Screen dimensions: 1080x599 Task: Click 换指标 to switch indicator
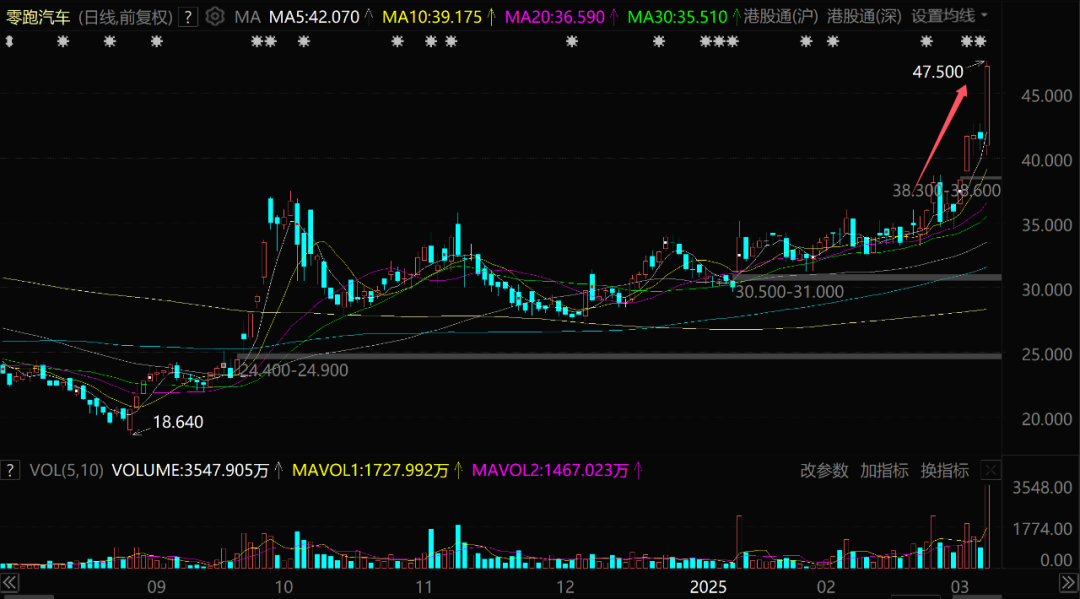click(945, 470)
